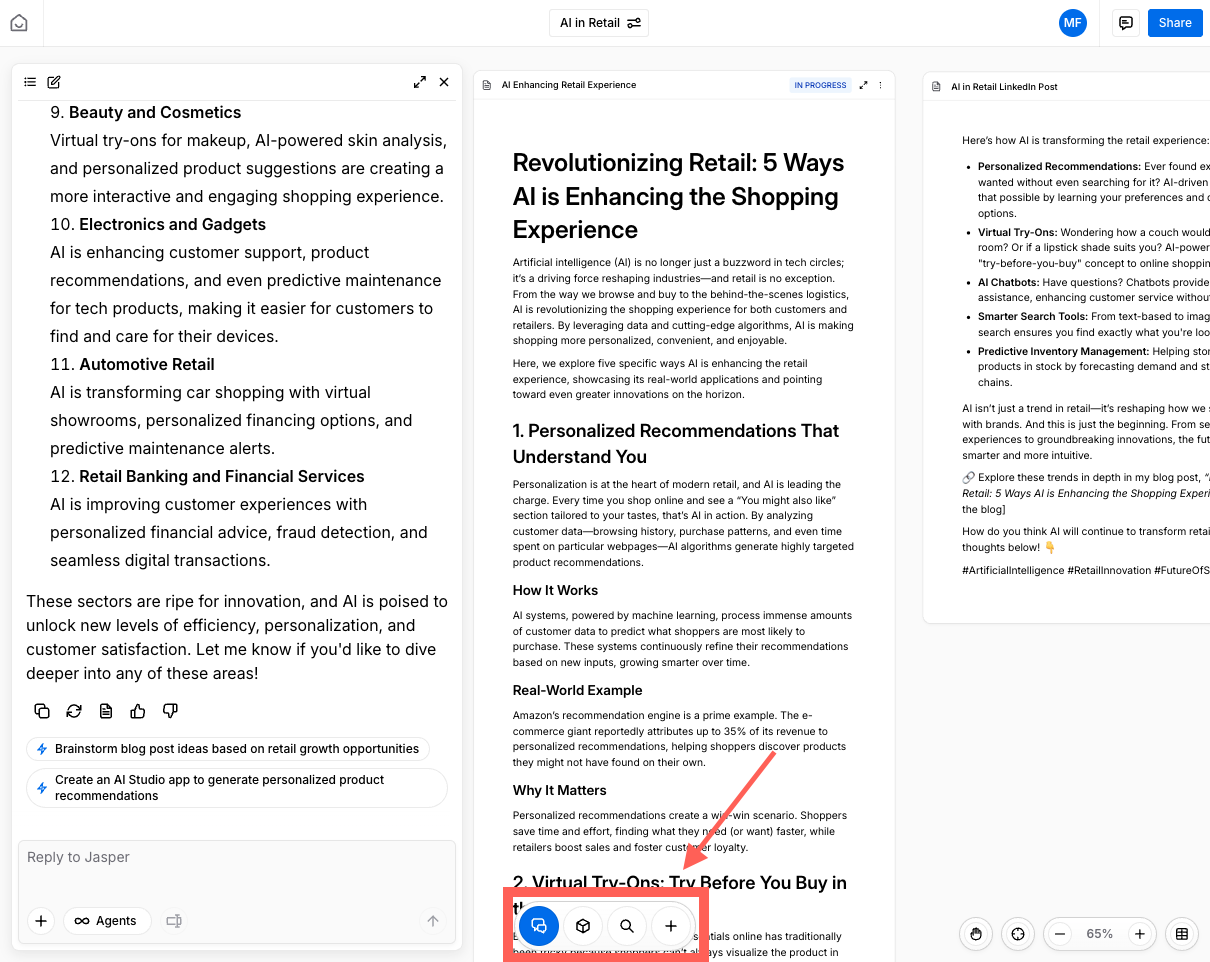Image resolution: width=1210 pixels, height=962 pixels.
Task: Toggle the hand pan tool
Action: [x=976, y=934]
